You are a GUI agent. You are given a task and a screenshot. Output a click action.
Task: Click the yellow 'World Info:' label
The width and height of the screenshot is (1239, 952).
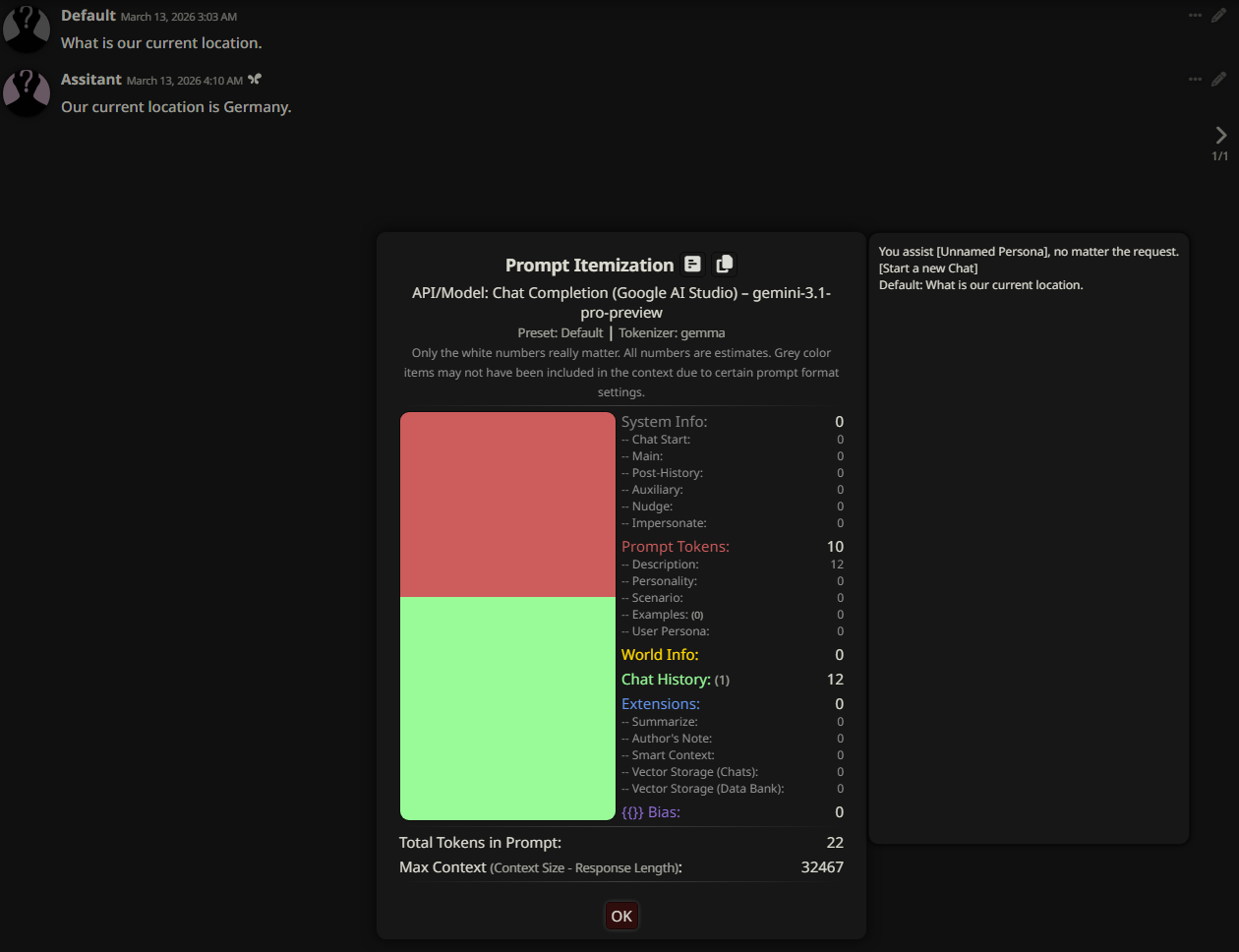pos(660,654)
